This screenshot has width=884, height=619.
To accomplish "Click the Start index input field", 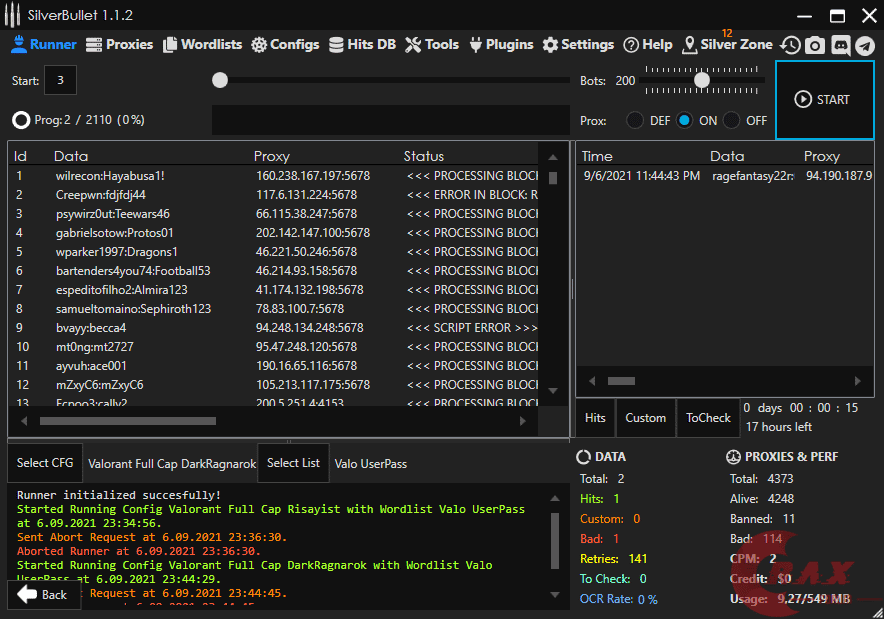I will [61, 80].
